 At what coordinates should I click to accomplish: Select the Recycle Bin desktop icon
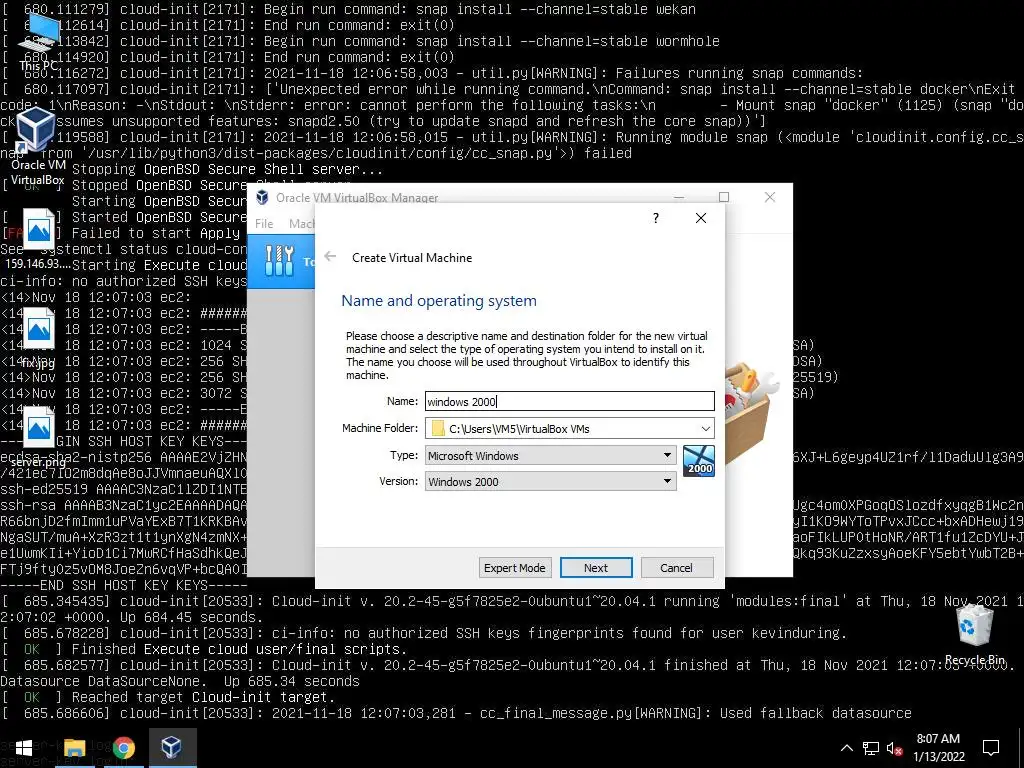[x=974, y=635]
